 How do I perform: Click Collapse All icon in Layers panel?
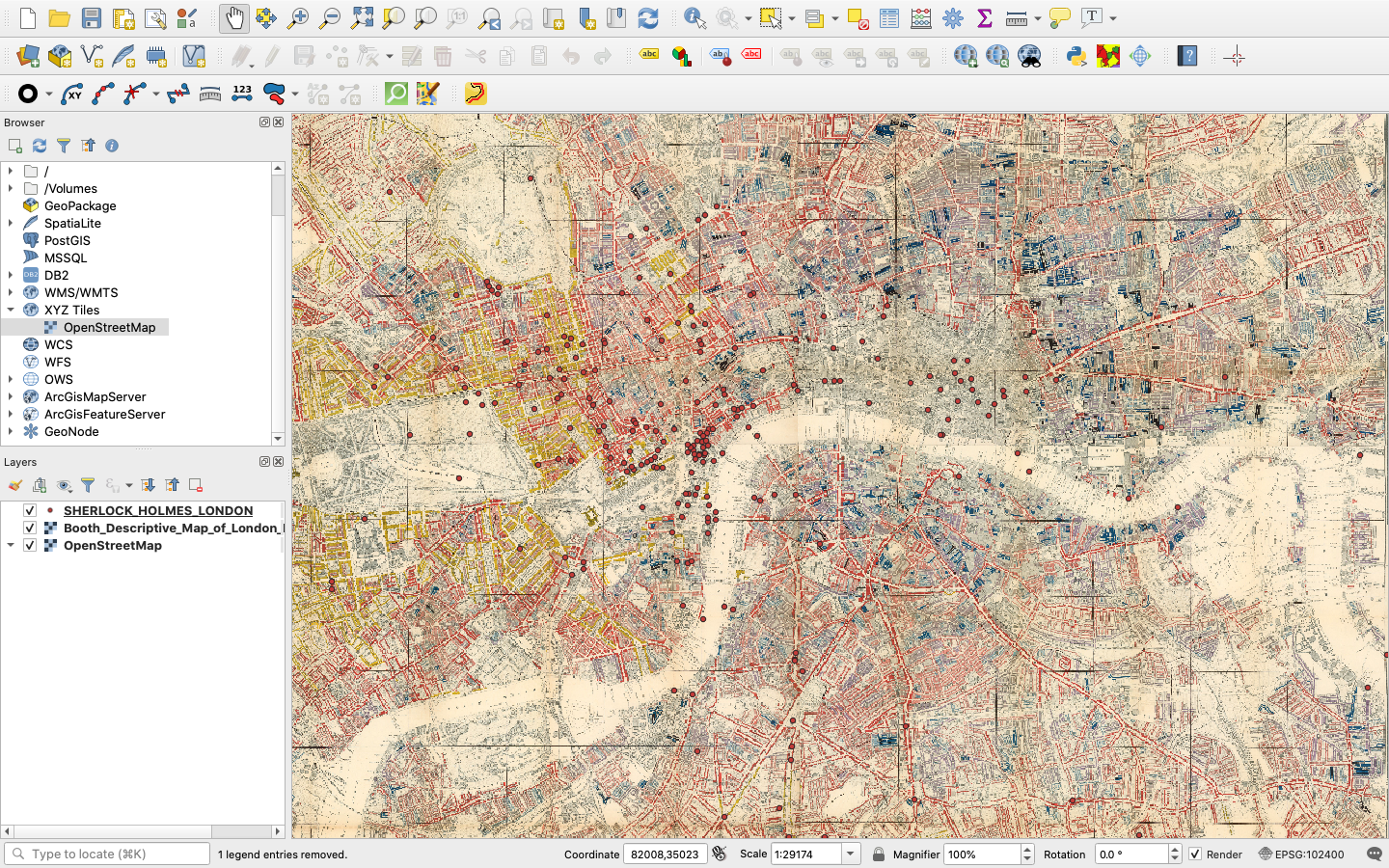[x=172, y=485]
